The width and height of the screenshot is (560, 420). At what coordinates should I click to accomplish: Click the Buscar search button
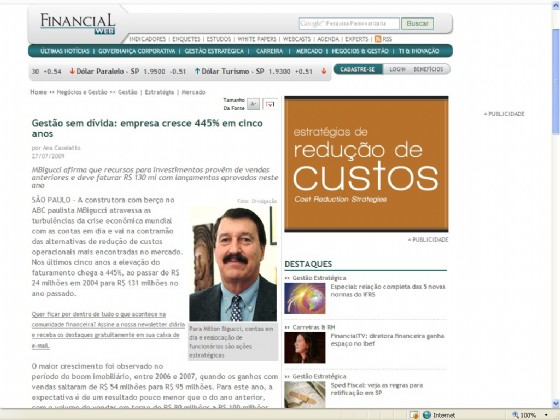417,24
